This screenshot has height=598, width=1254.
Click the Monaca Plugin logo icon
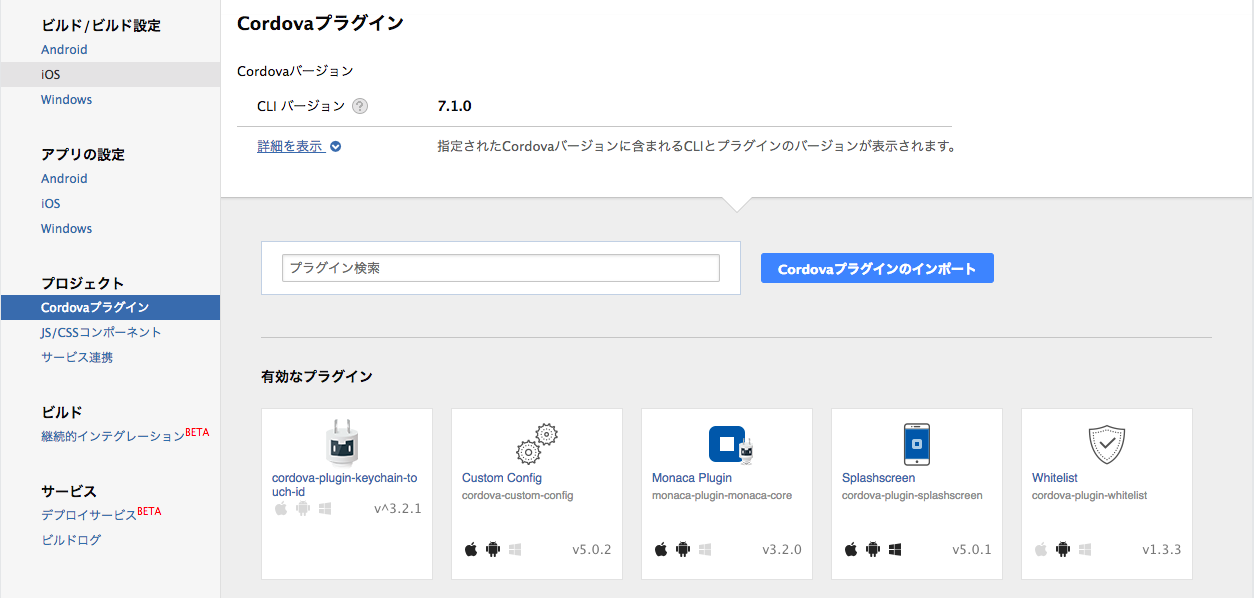click(x=731, y=445)
